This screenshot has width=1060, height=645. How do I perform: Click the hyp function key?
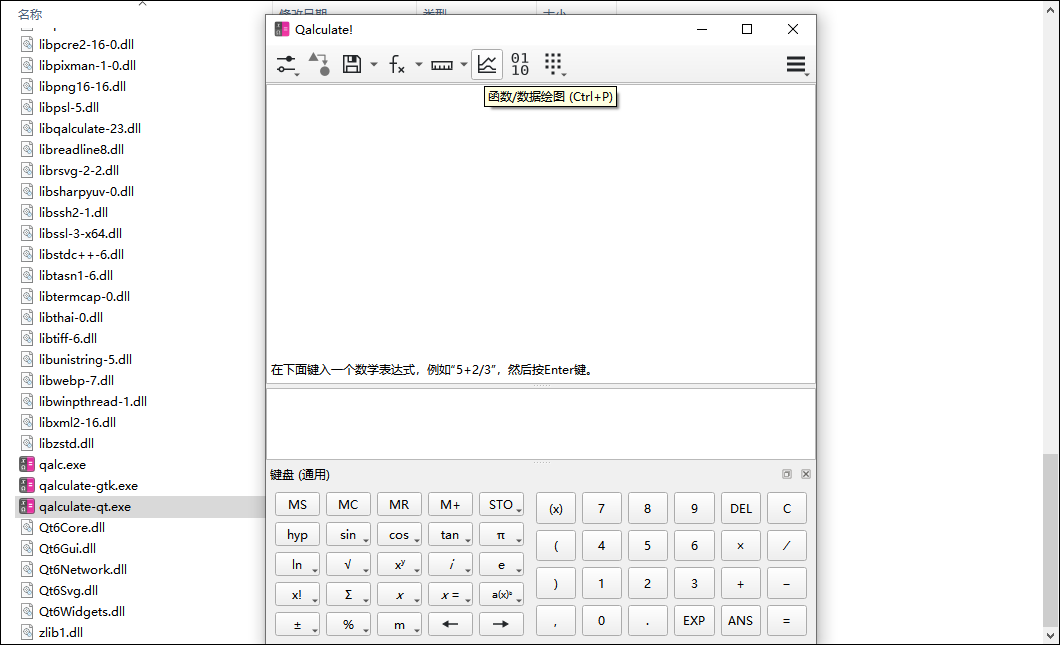pos(297,535)
